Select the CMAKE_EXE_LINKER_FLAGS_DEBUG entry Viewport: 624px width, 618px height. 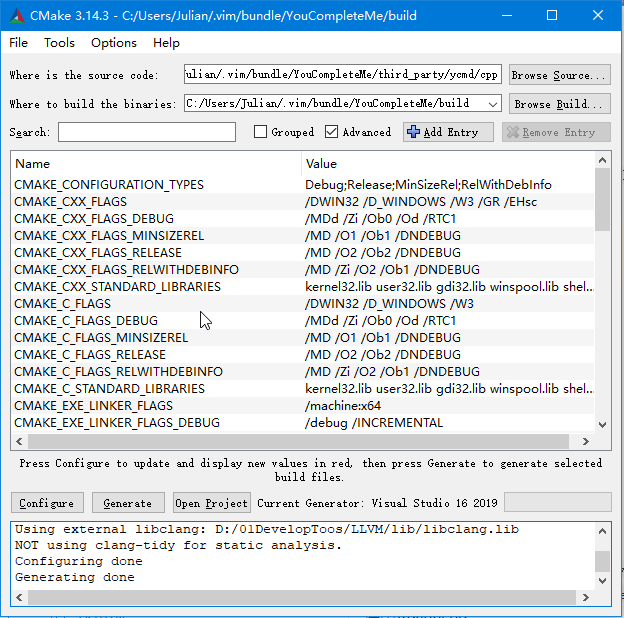tap(117, 423)
